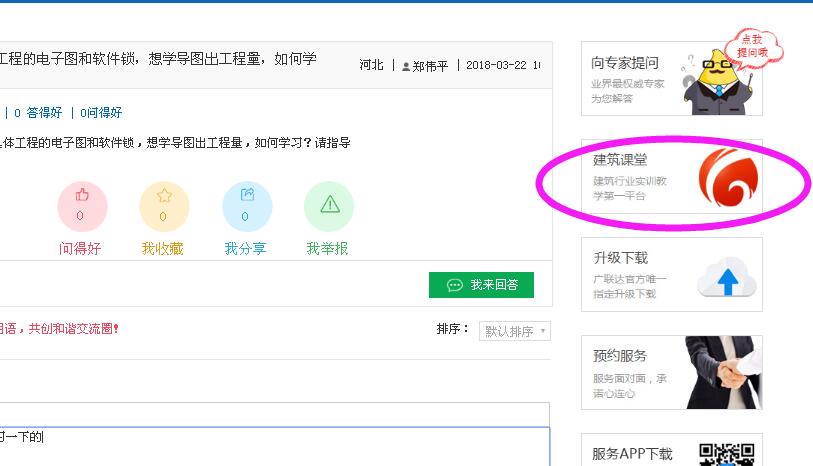Click the mascot in the ask-expert card
Viewport: 813px width, 466px height.
(x=718, y=82)
